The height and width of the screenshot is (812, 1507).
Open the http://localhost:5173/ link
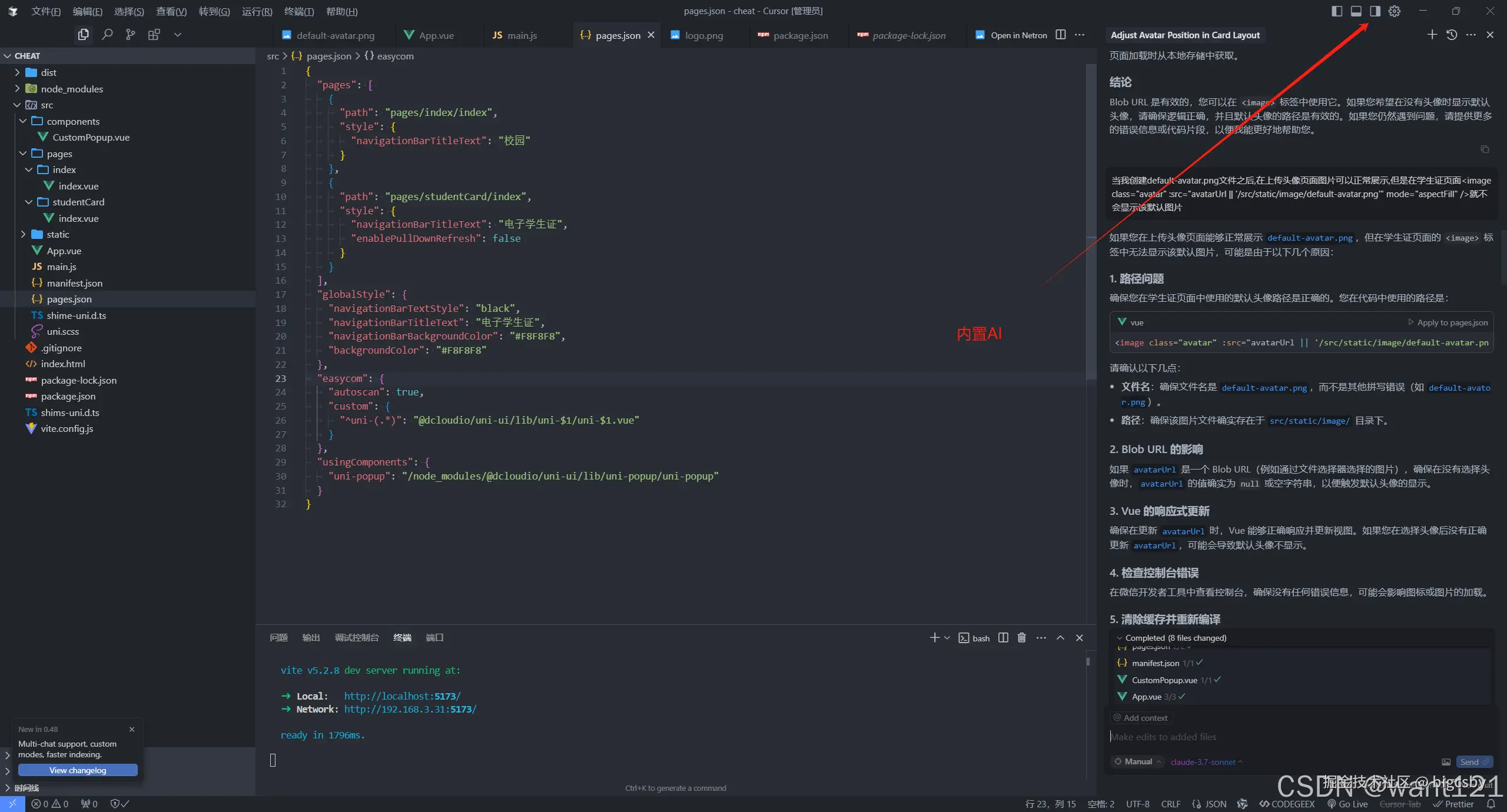point(402,696)
